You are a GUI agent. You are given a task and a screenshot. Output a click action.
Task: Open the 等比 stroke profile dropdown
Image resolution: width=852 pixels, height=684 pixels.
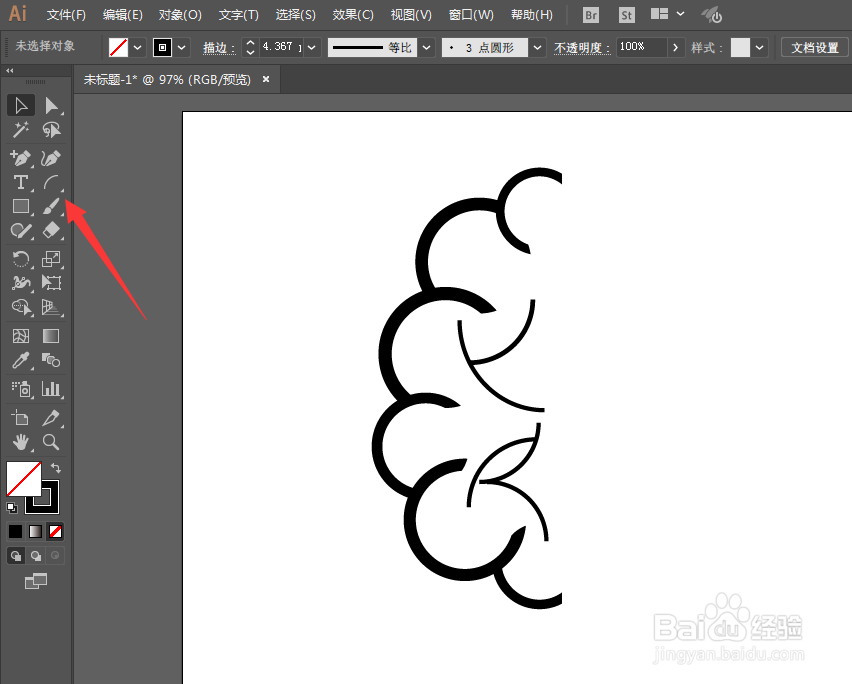pyautogui.click(x=426, y=46)
